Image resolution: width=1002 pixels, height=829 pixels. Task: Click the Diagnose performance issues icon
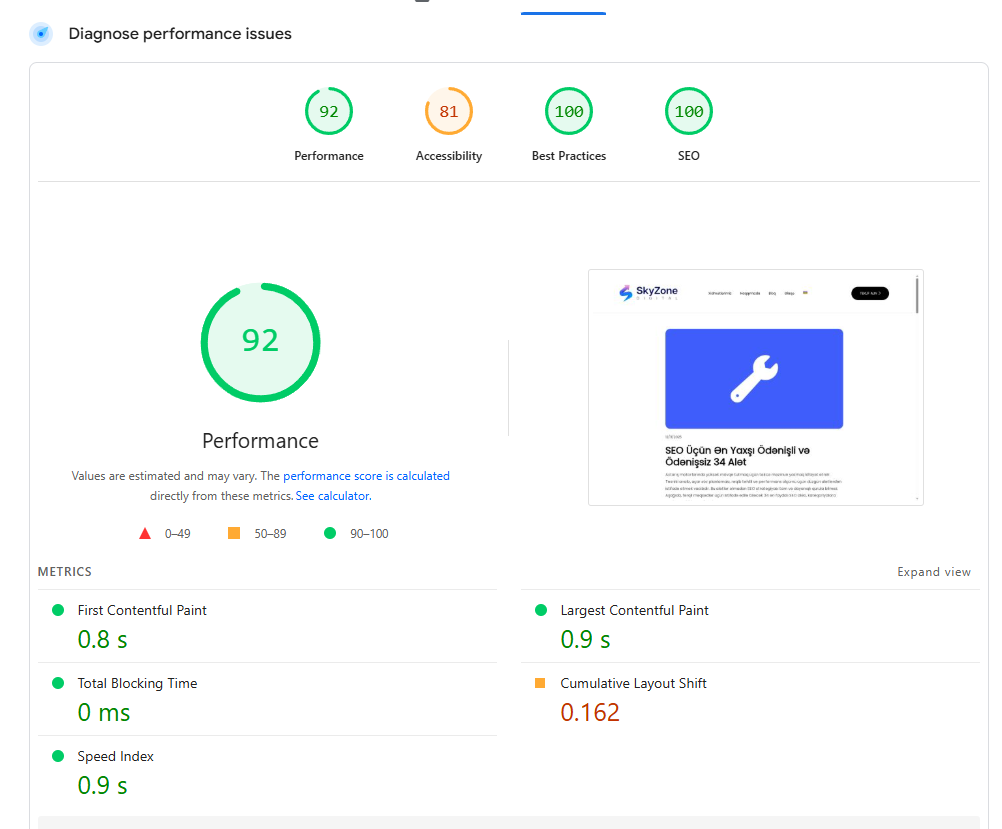(41, 34)
